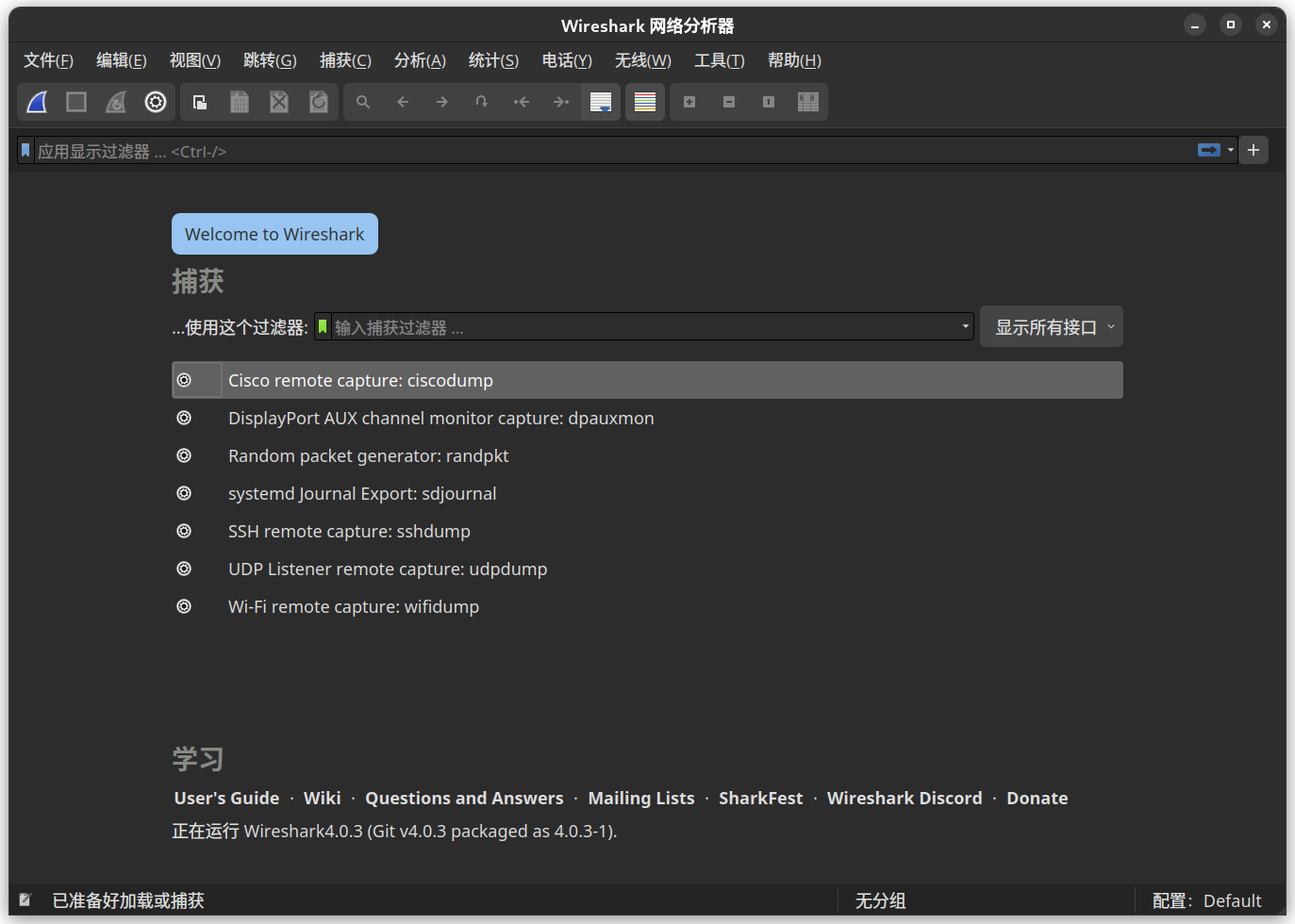Reset text to normal size icon
The height and width of the screenshot is (924, 1295).
coord(769,102)
